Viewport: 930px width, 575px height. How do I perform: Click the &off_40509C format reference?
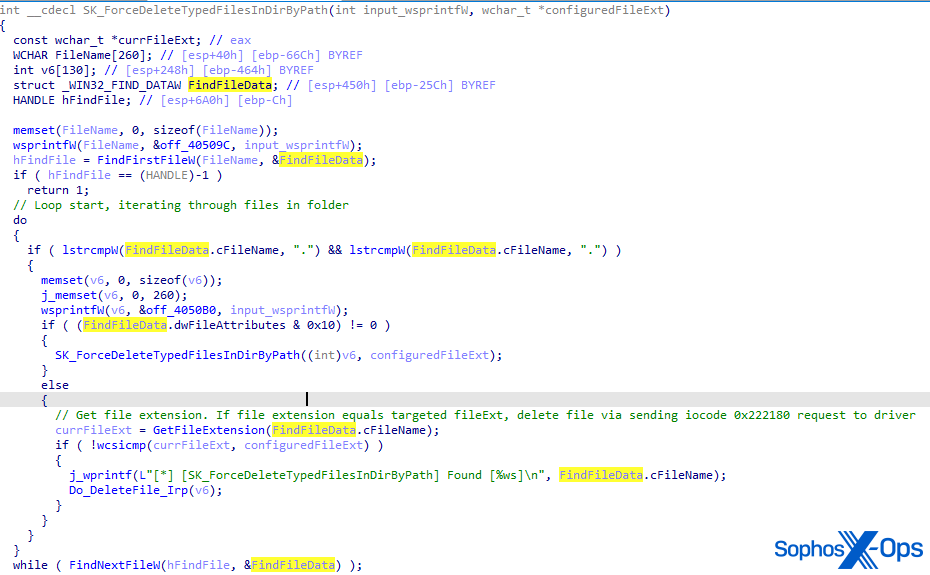[x=191, y=145]
